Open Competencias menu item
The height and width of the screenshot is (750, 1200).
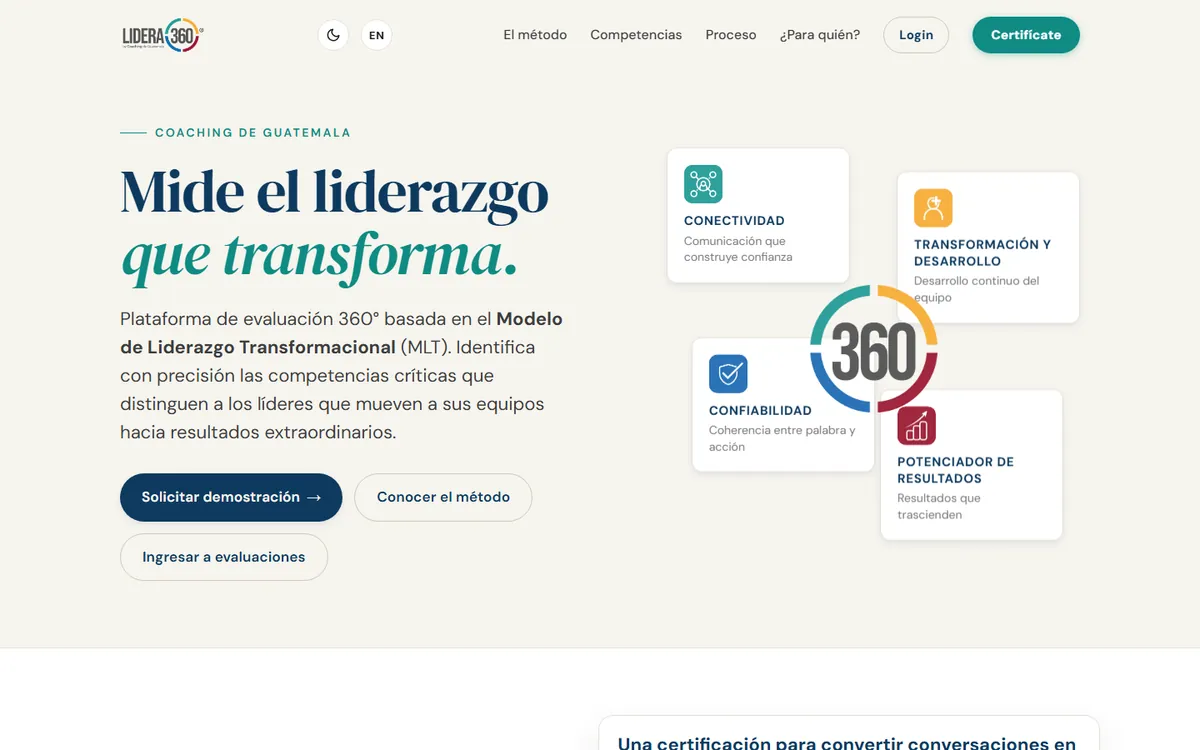coord(636,35)
